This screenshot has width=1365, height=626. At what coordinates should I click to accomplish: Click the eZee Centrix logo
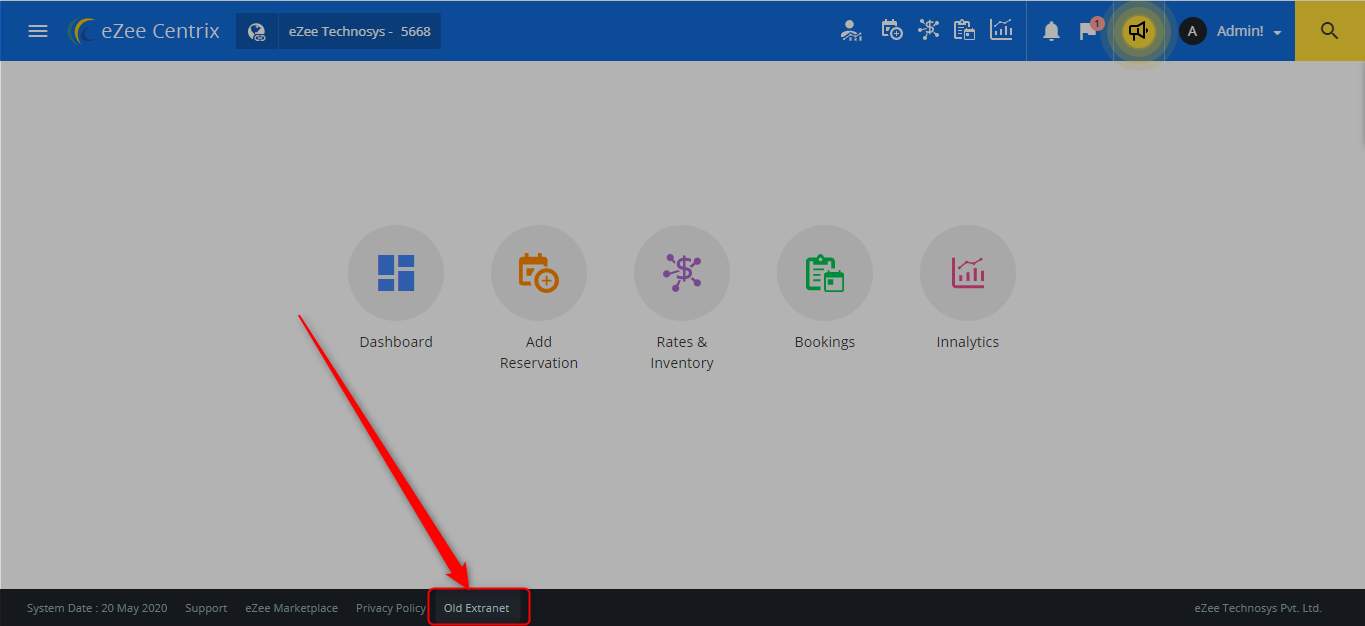(x=144, y=31)
